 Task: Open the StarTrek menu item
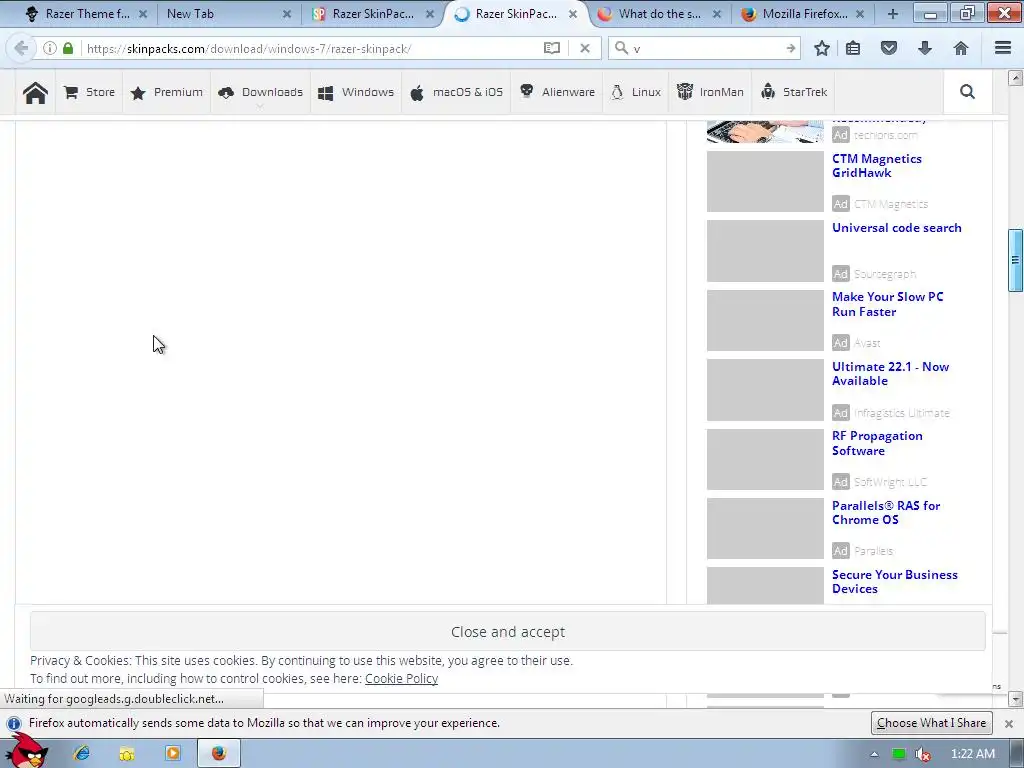tap(793, 92)
